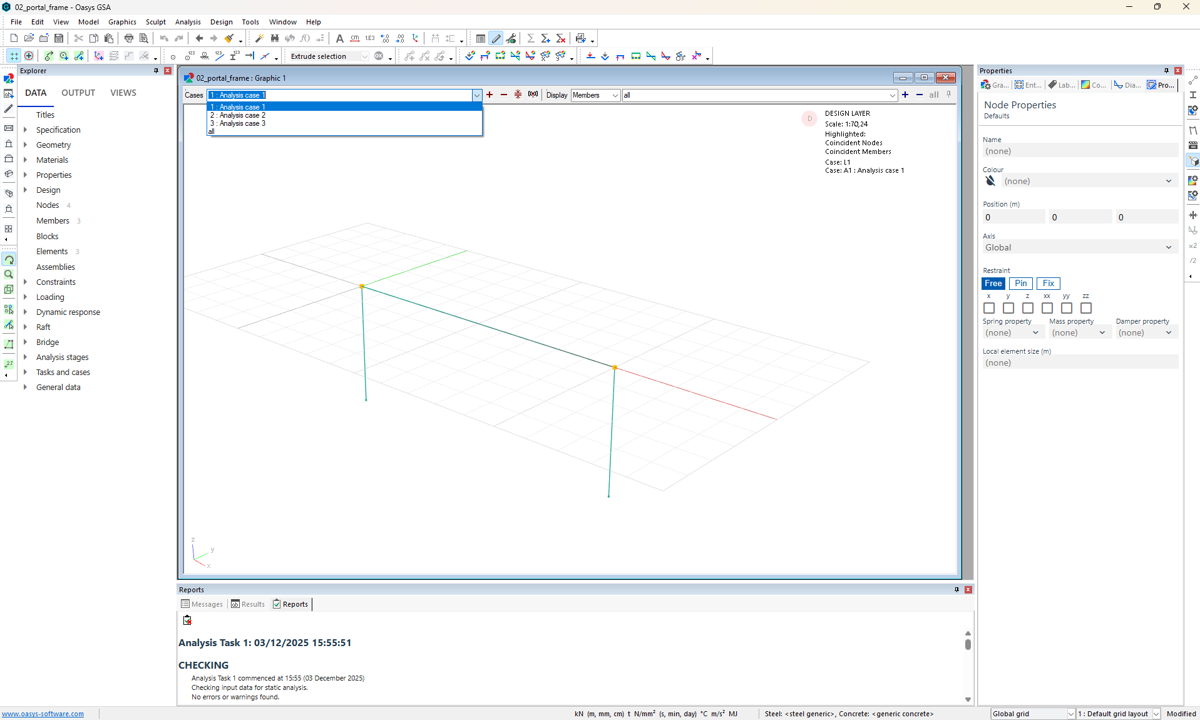1200x720 pixels.
Task: Click the text label 'A' toolbar icon
Action: point(339,38)
